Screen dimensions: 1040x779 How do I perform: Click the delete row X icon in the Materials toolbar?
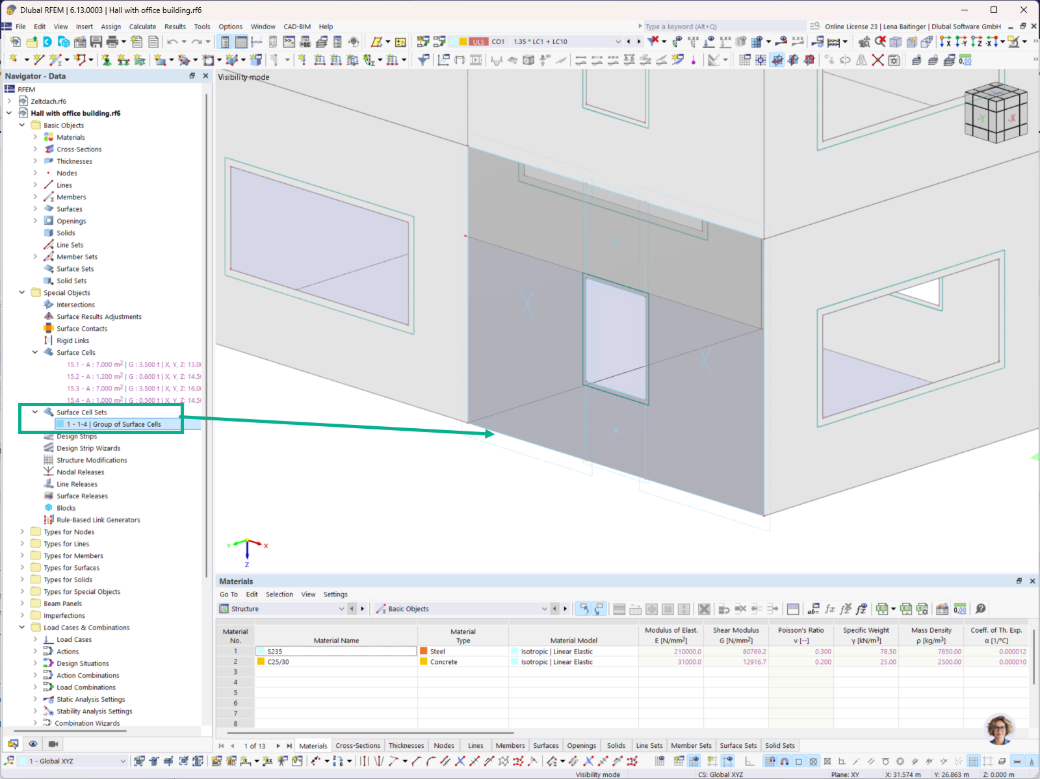click(x=704, y=608)
